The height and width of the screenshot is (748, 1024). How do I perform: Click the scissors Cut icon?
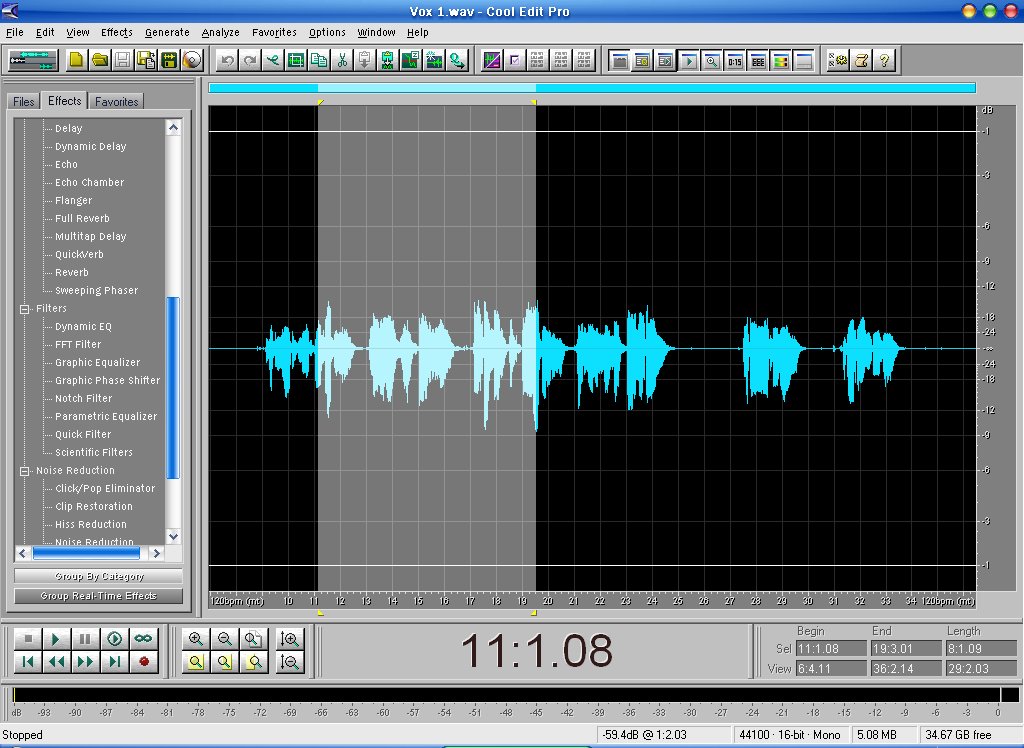pyautogui.click(x=341, y=60)
